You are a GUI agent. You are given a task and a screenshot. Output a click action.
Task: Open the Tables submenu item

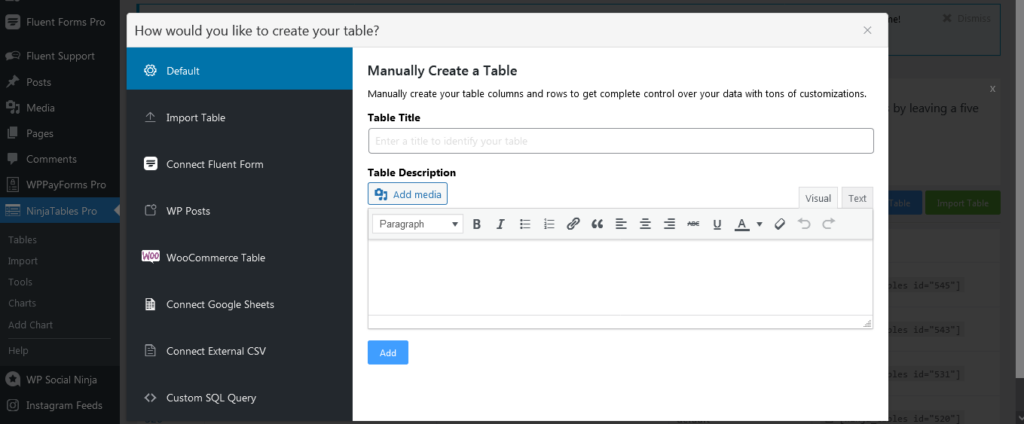coord(22,240)
